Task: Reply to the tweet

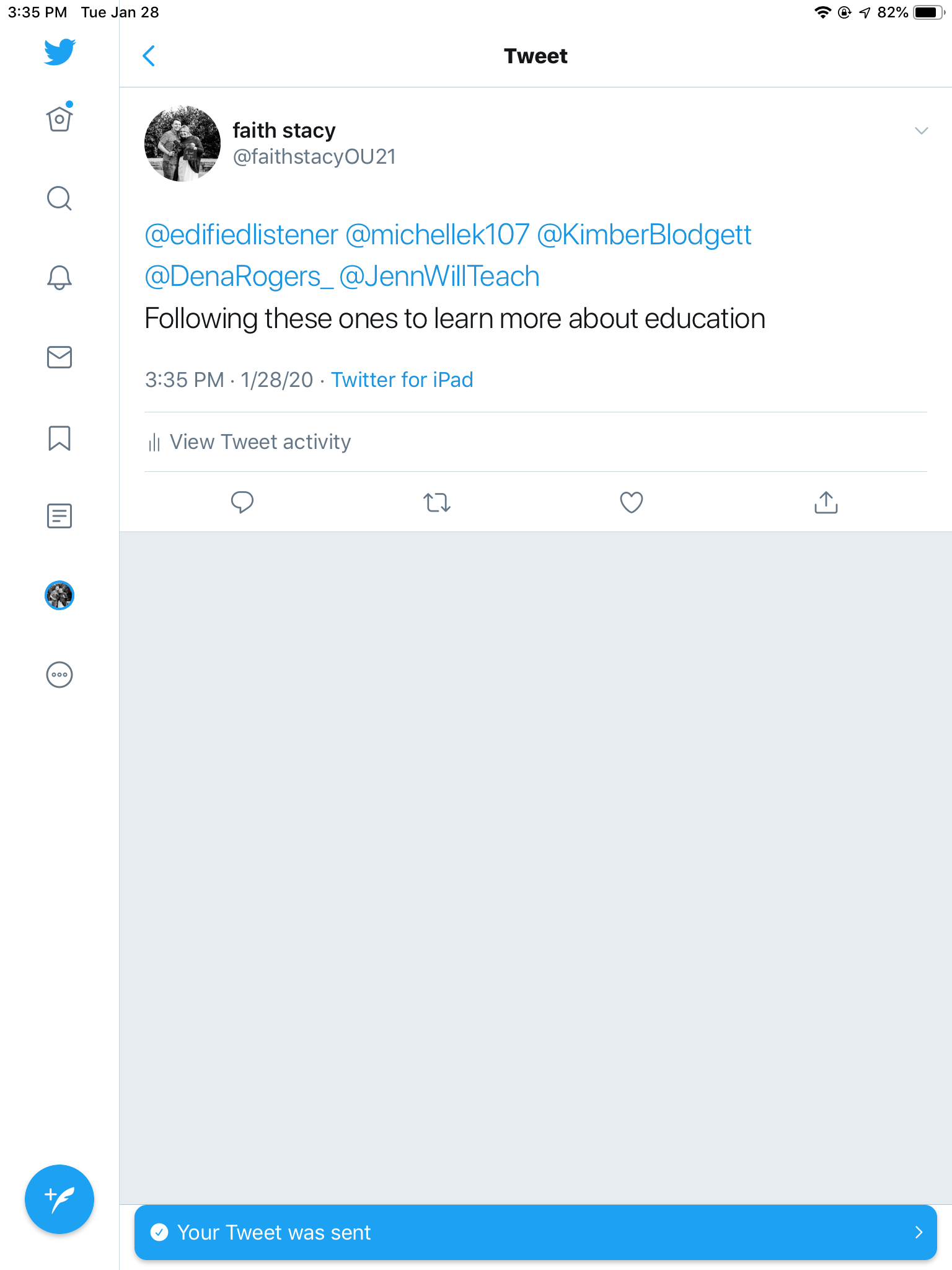Action: 242,502
